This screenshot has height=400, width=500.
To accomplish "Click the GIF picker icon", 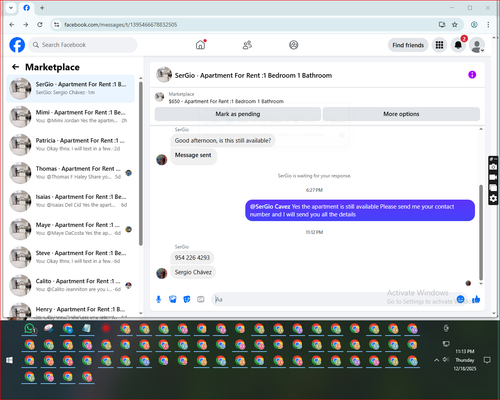I will click(201, 299).
